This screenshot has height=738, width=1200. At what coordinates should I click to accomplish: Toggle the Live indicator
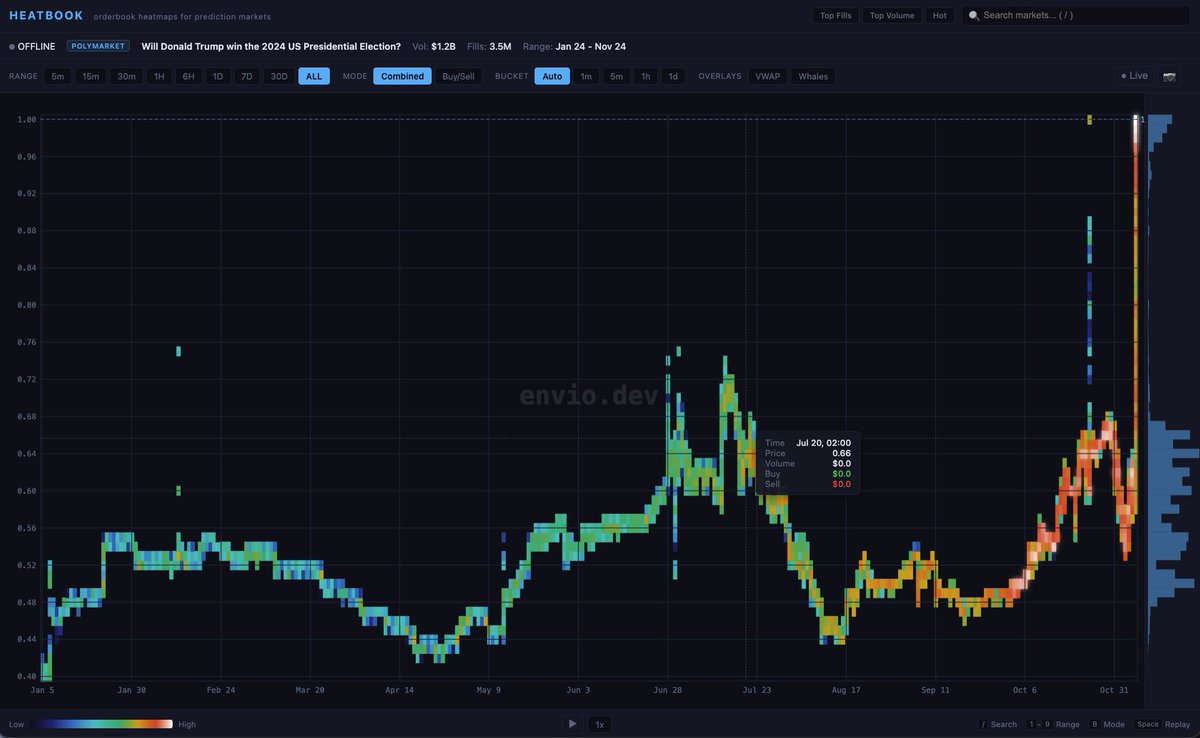[1134, 76]
